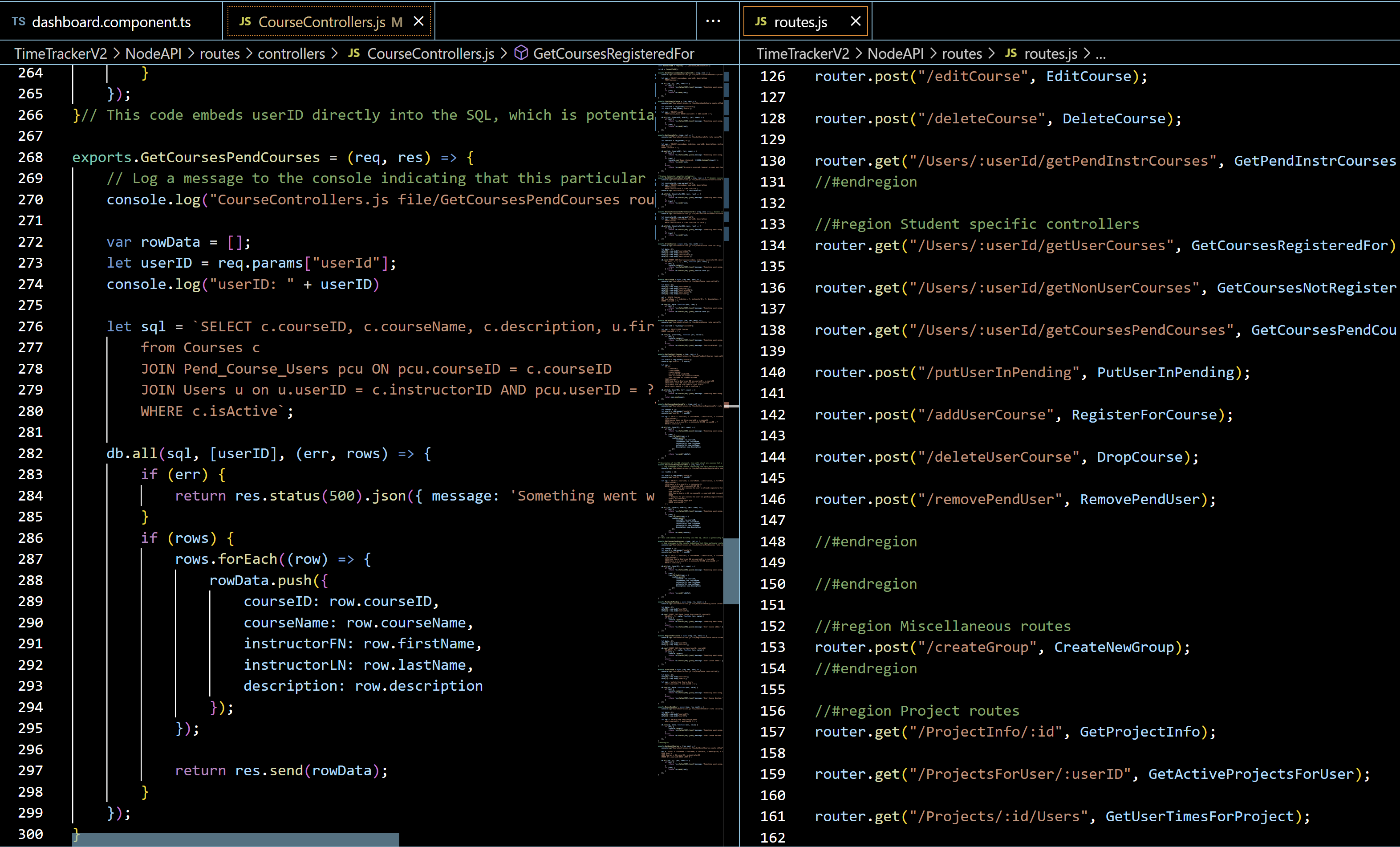Click line number 134 in routes.js
Image resolution: width=1400 pixels, height=847 pixels.
click(x=773, y=245)
